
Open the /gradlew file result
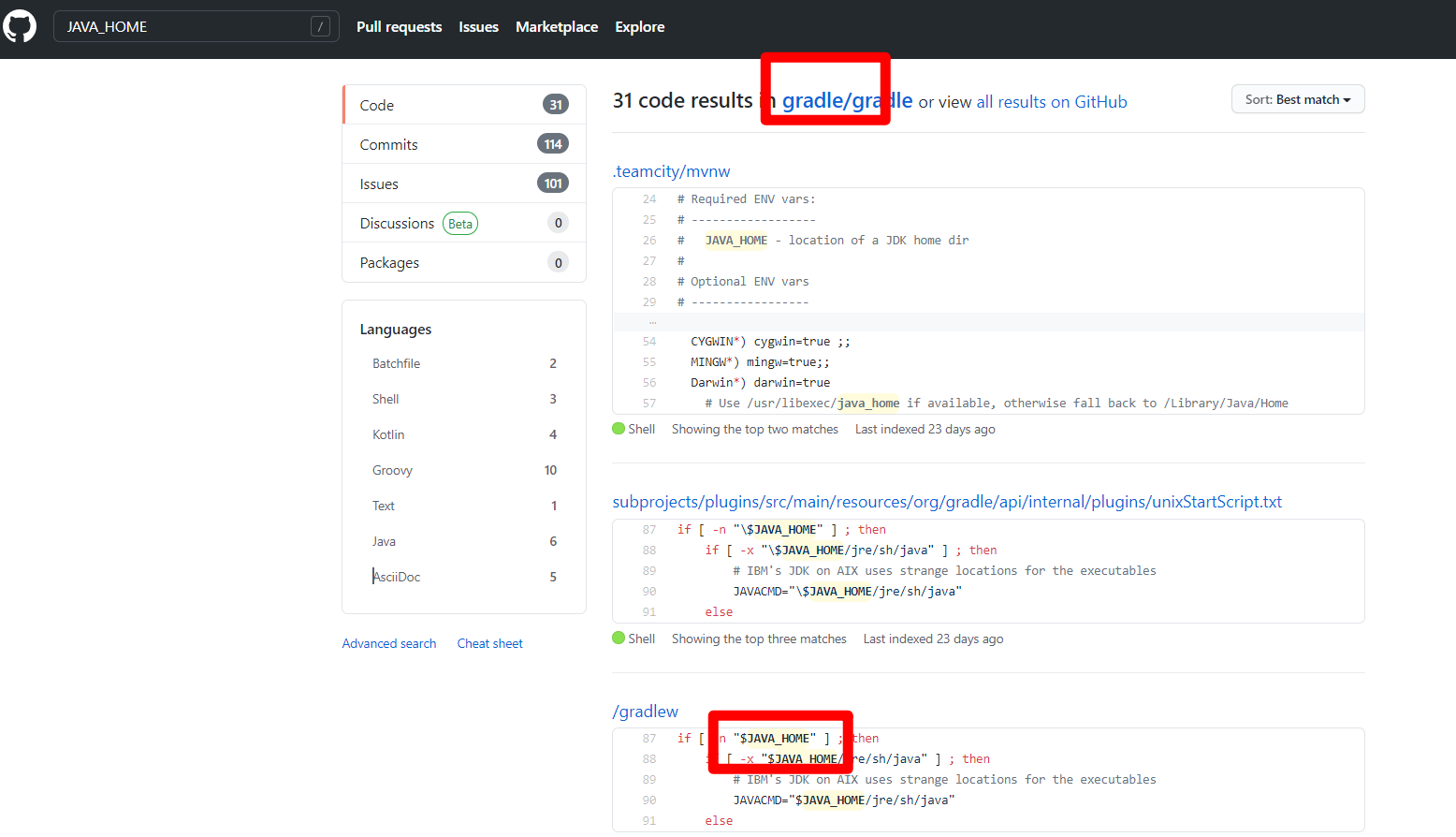pos(646,712)
